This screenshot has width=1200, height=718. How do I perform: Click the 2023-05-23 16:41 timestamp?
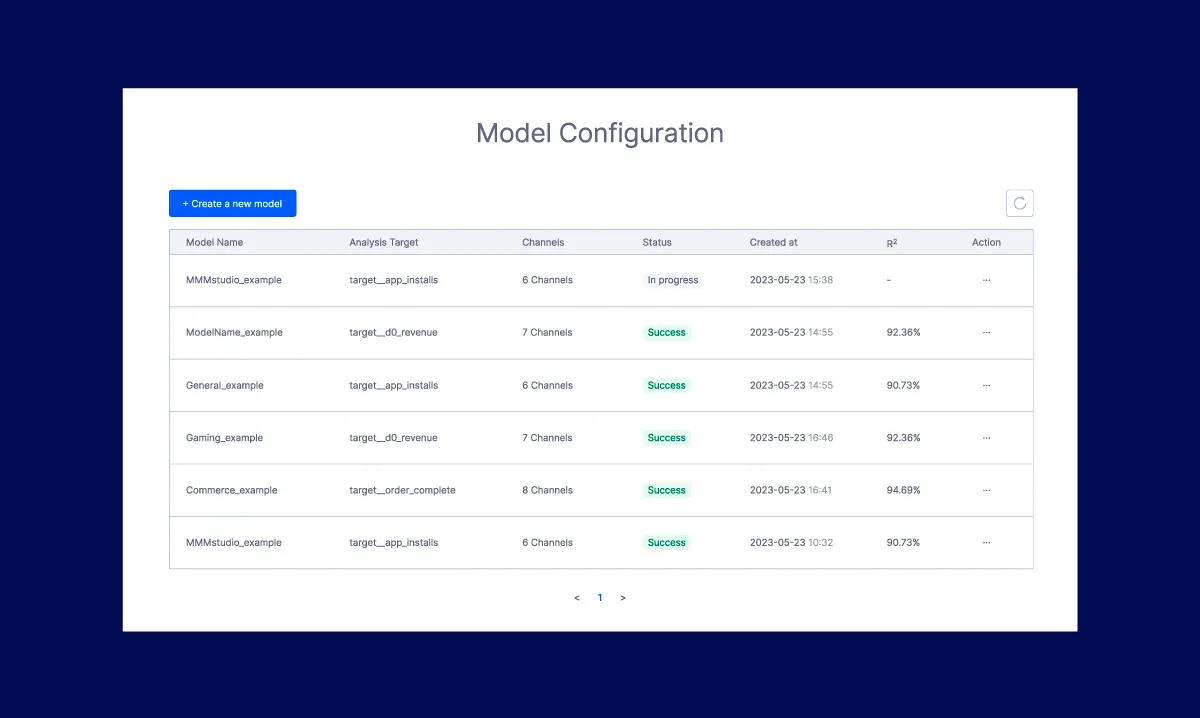click(791, 490)
